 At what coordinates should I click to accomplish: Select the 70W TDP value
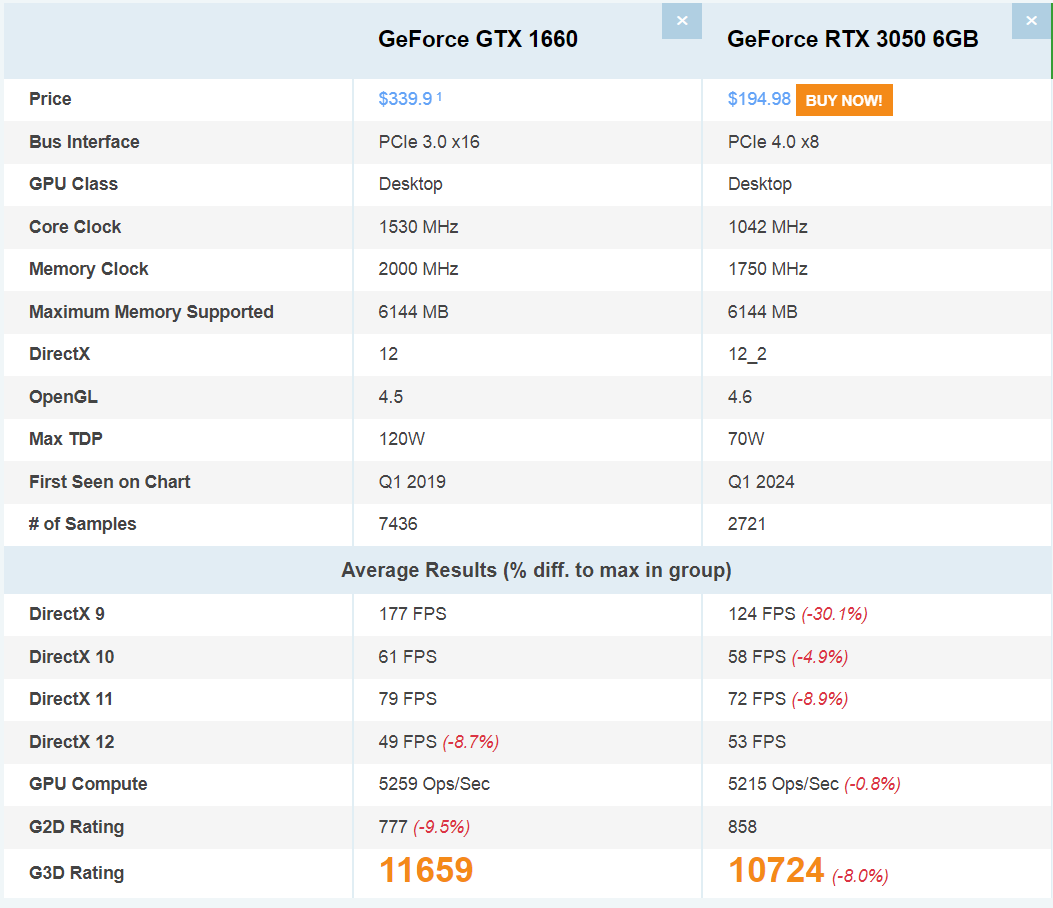(746, 439)
